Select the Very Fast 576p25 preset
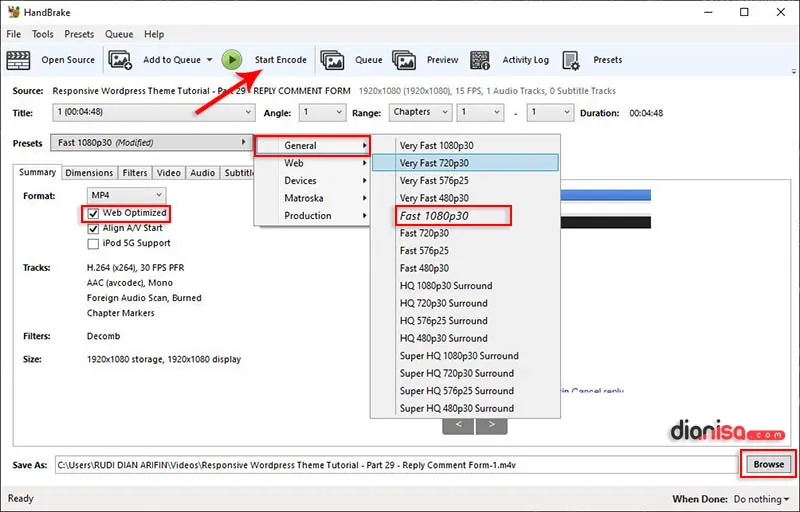Screen dimensions: 800x512 (465, 181)
